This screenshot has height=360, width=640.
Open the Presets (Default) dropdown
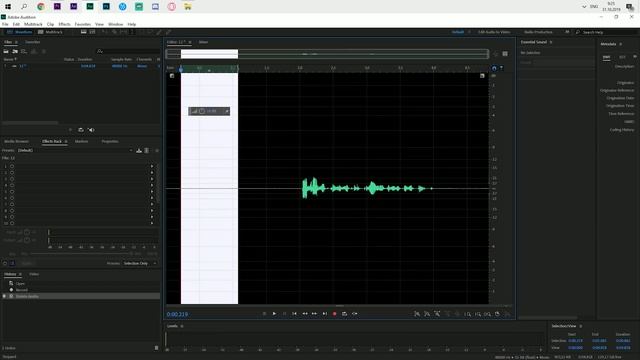(x=75, y=150)
